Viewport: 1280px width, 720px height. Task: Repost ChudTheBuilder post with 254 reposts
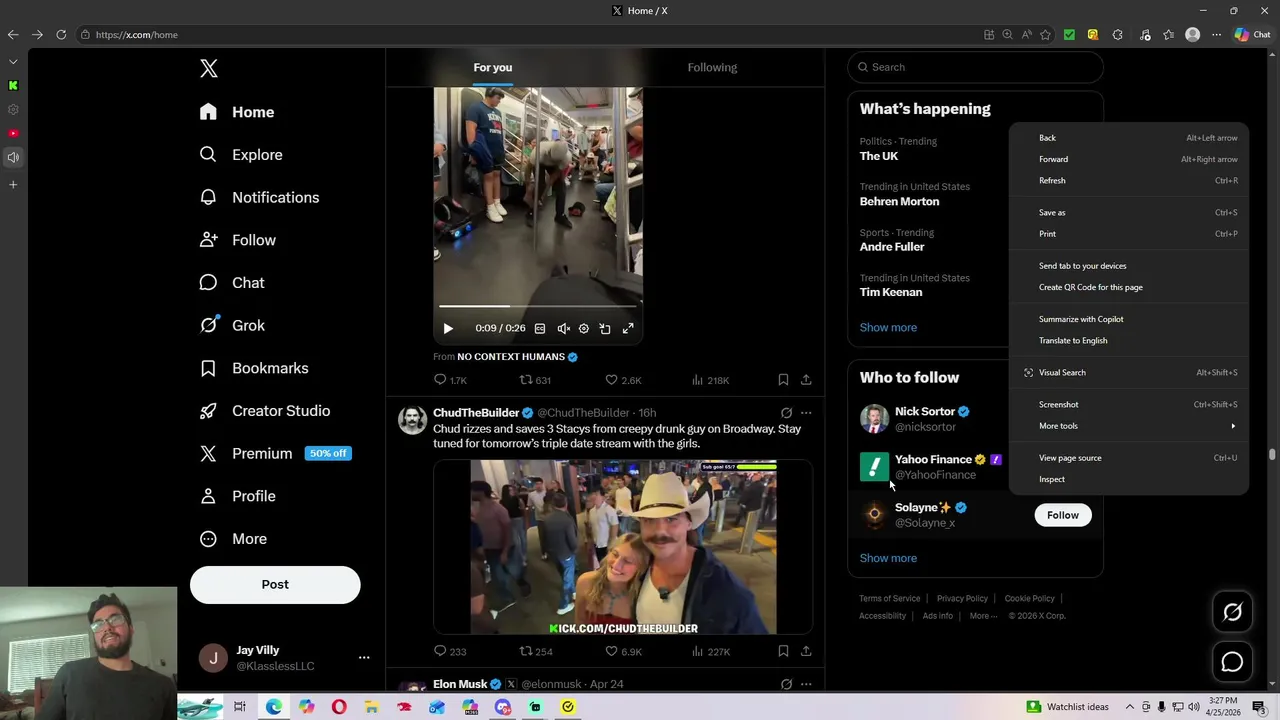[x=536, y=651]
